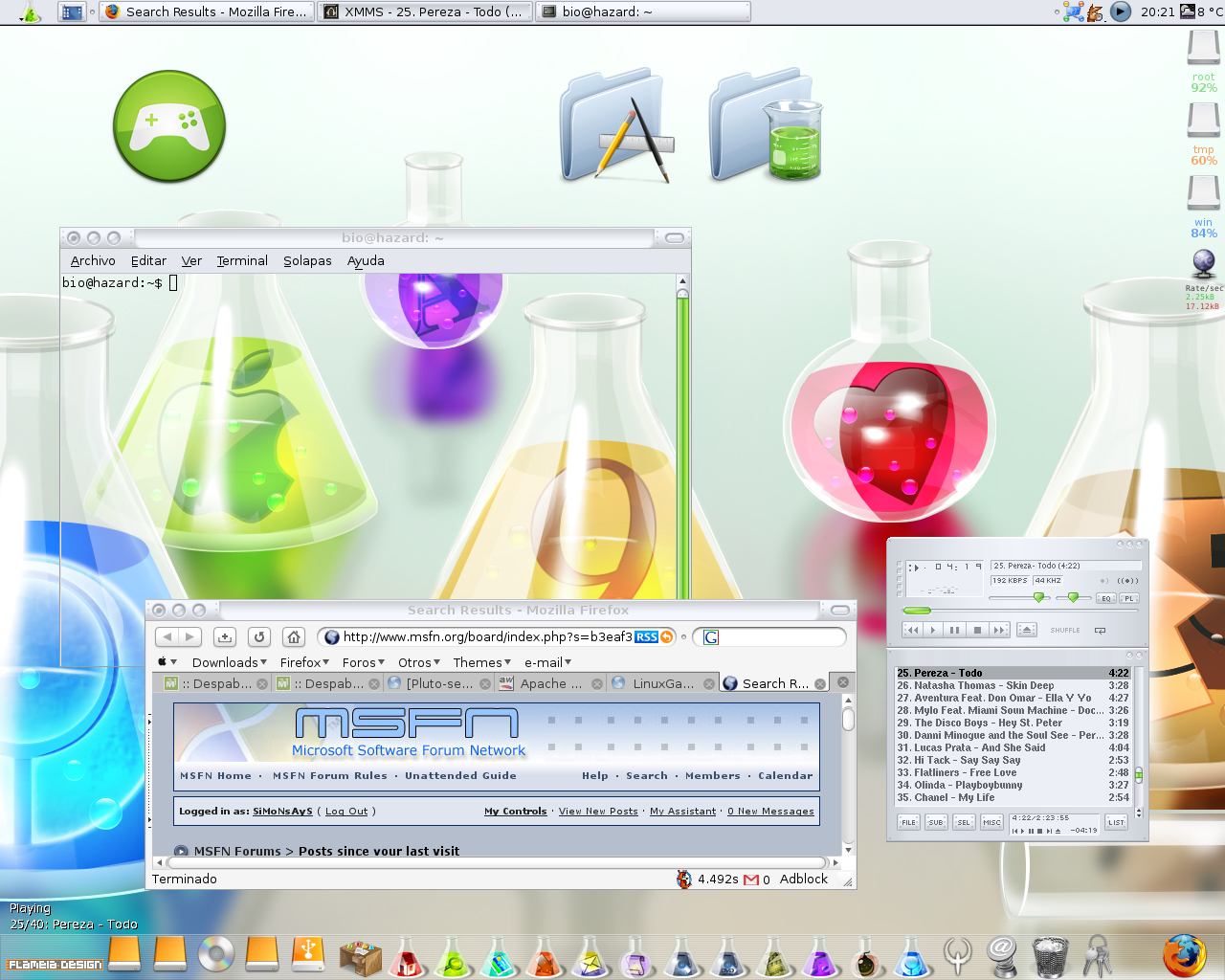The image size is (1225, 980).
Task: Open the green gamepad desktop icon
Action: click(x=169, y=125)
